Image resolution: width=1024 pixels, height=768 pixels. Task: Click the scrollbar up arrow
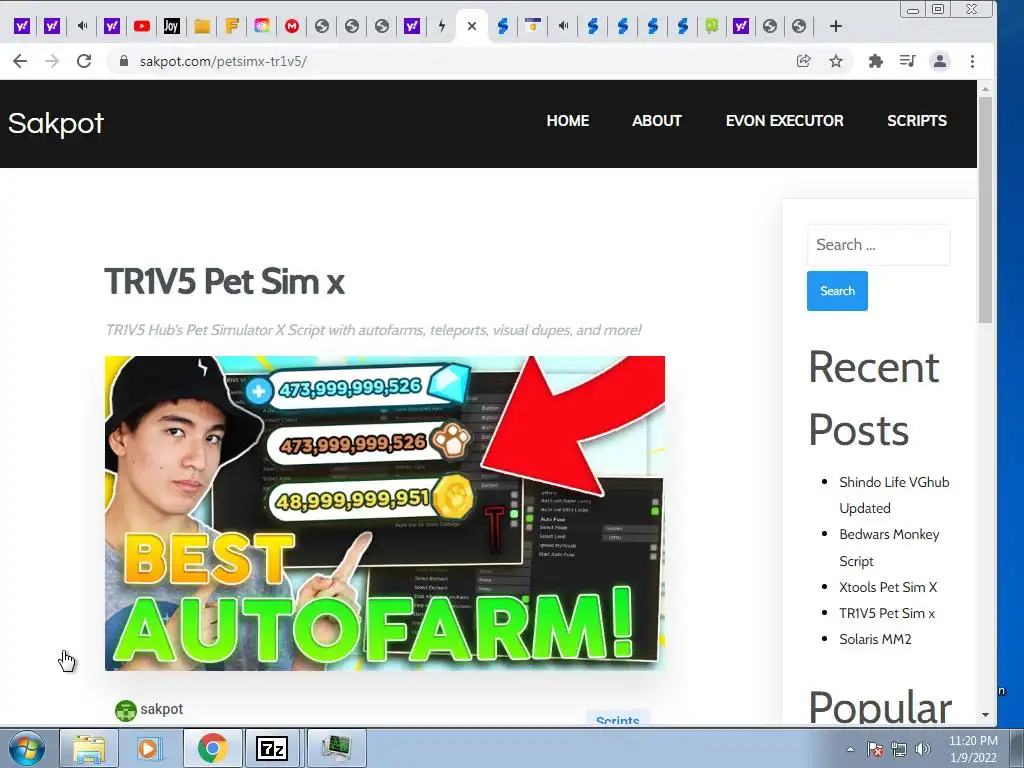[x=985, y=89]
